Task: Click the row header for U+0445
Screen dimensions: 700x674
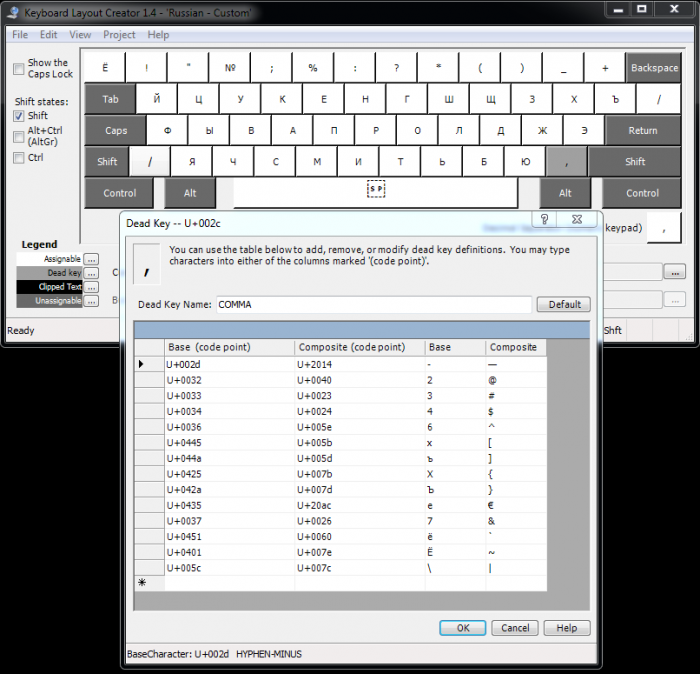Action: coord(149,443)
